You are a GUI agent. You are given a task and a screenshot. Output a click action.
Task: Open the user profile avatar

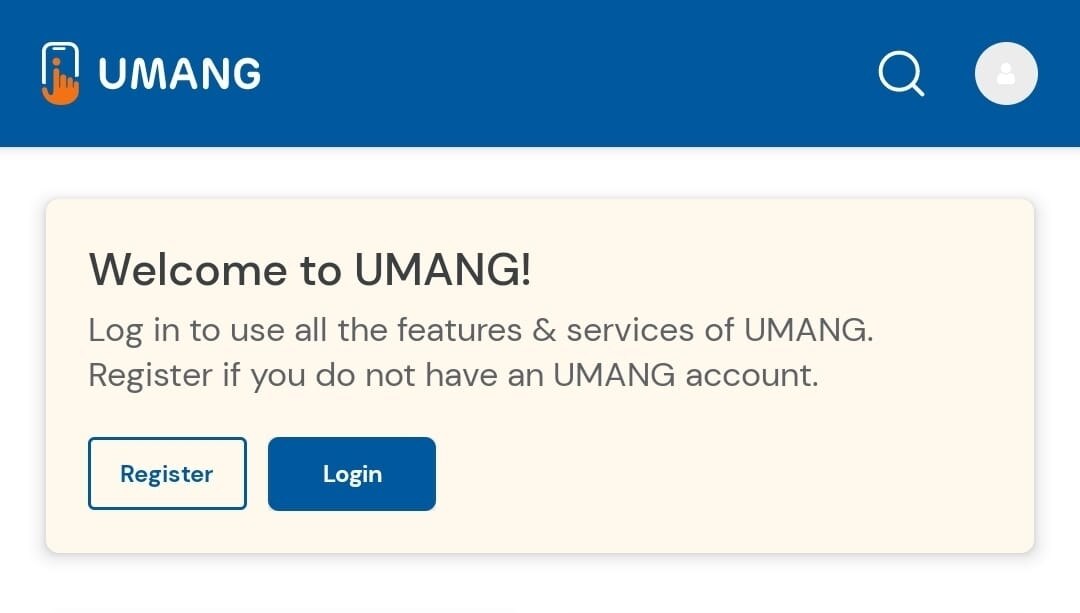1006,73
